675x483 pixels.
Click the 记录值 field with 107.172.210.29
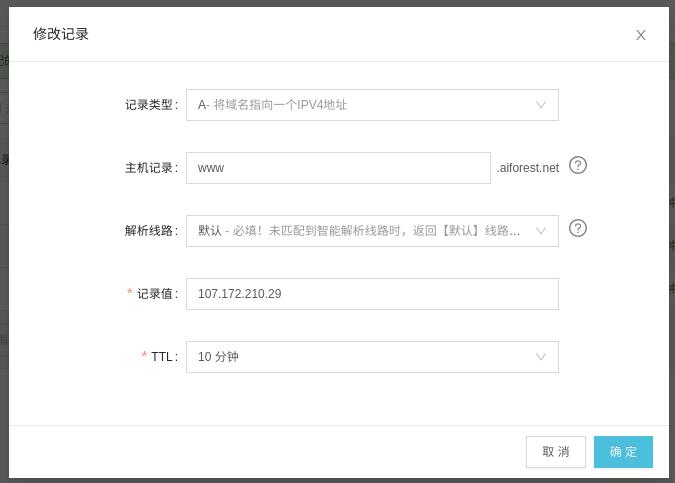[372, 294]
